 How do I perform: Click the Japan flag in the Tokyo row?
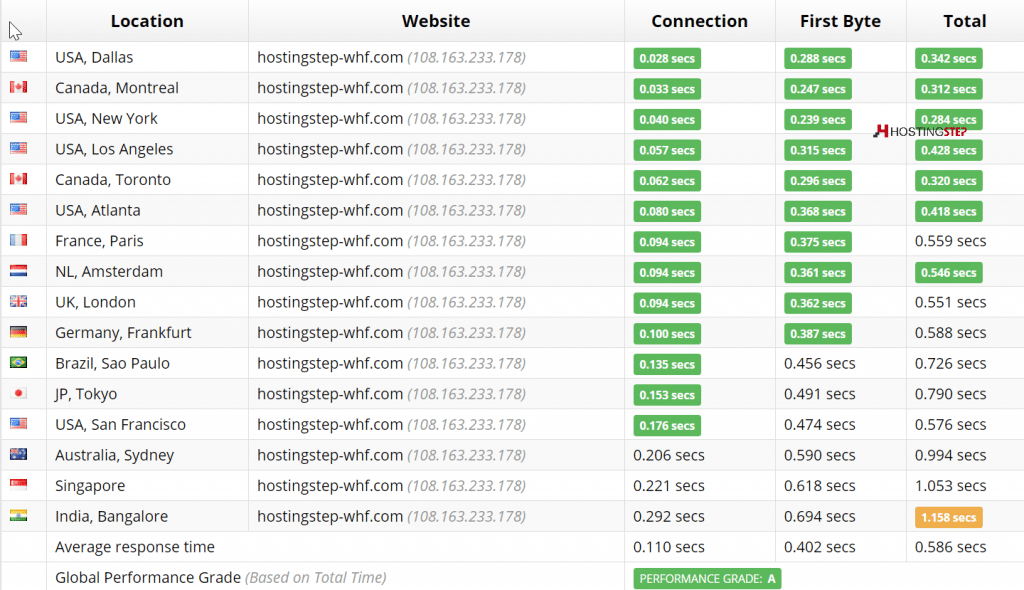pos(18,393)
